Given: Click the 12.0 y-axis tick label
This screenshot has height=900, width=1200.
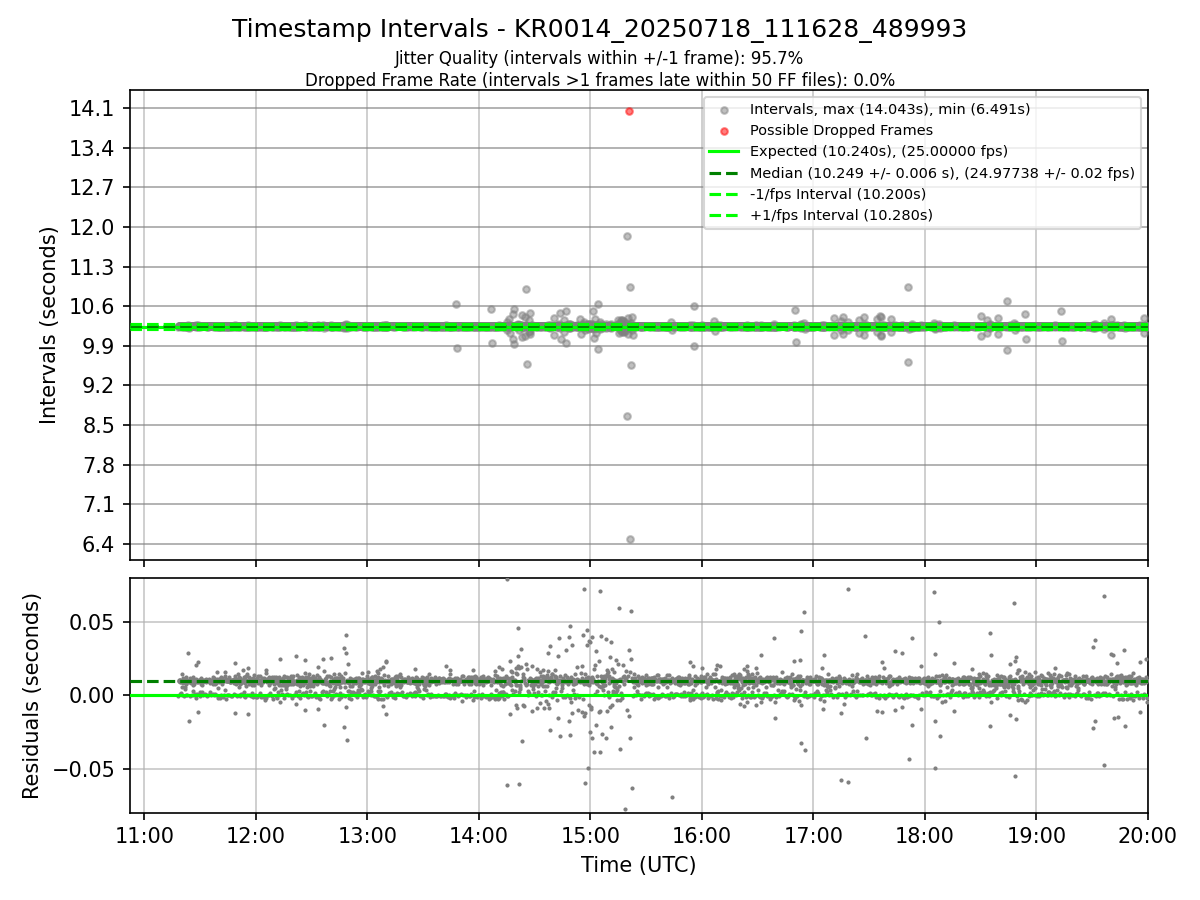Looking at the screenshot, I should (x=92, y=227).
